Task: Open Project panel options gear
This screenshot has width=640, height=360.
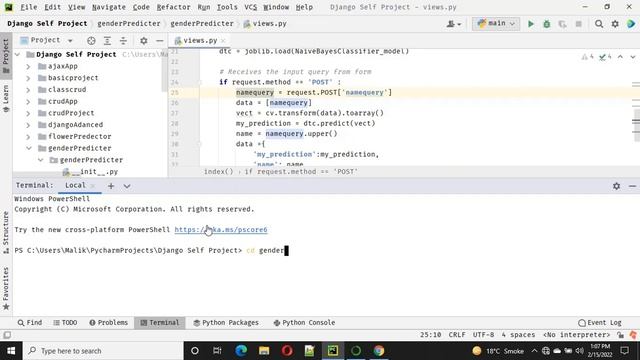Action: pos(143,40)
